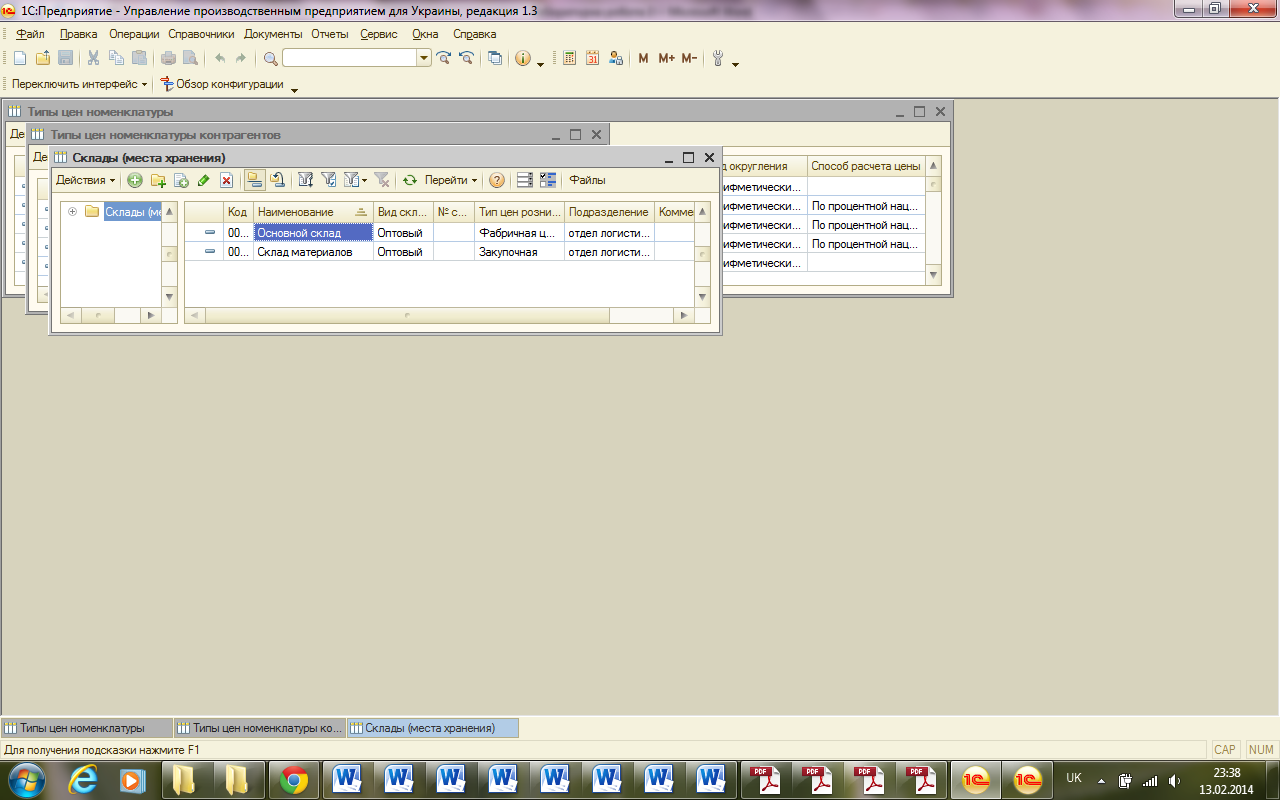This screenshot has width=1280, height=800.
Task: Sort by Наименование column header
Action: [313, 212]
